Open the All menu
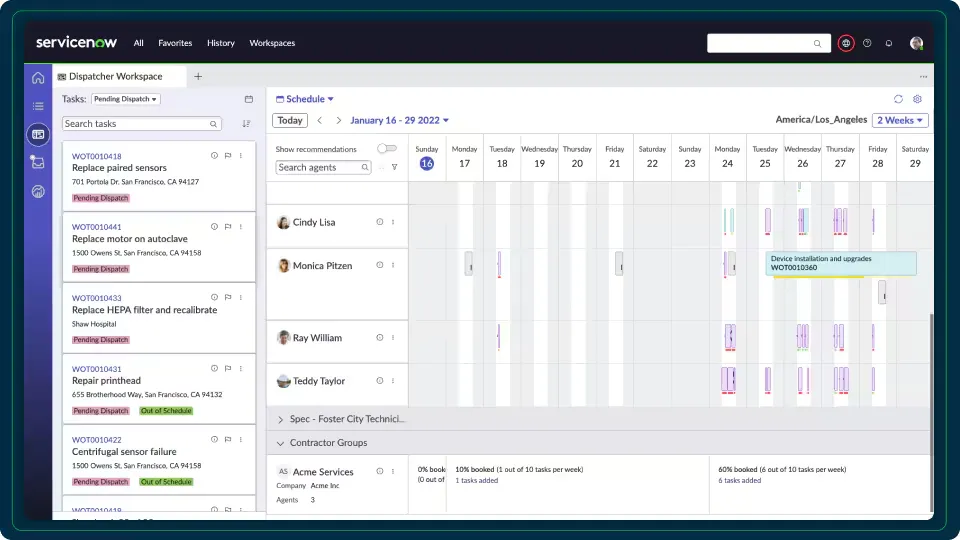960x540 pixels. (x=138, y=43)
